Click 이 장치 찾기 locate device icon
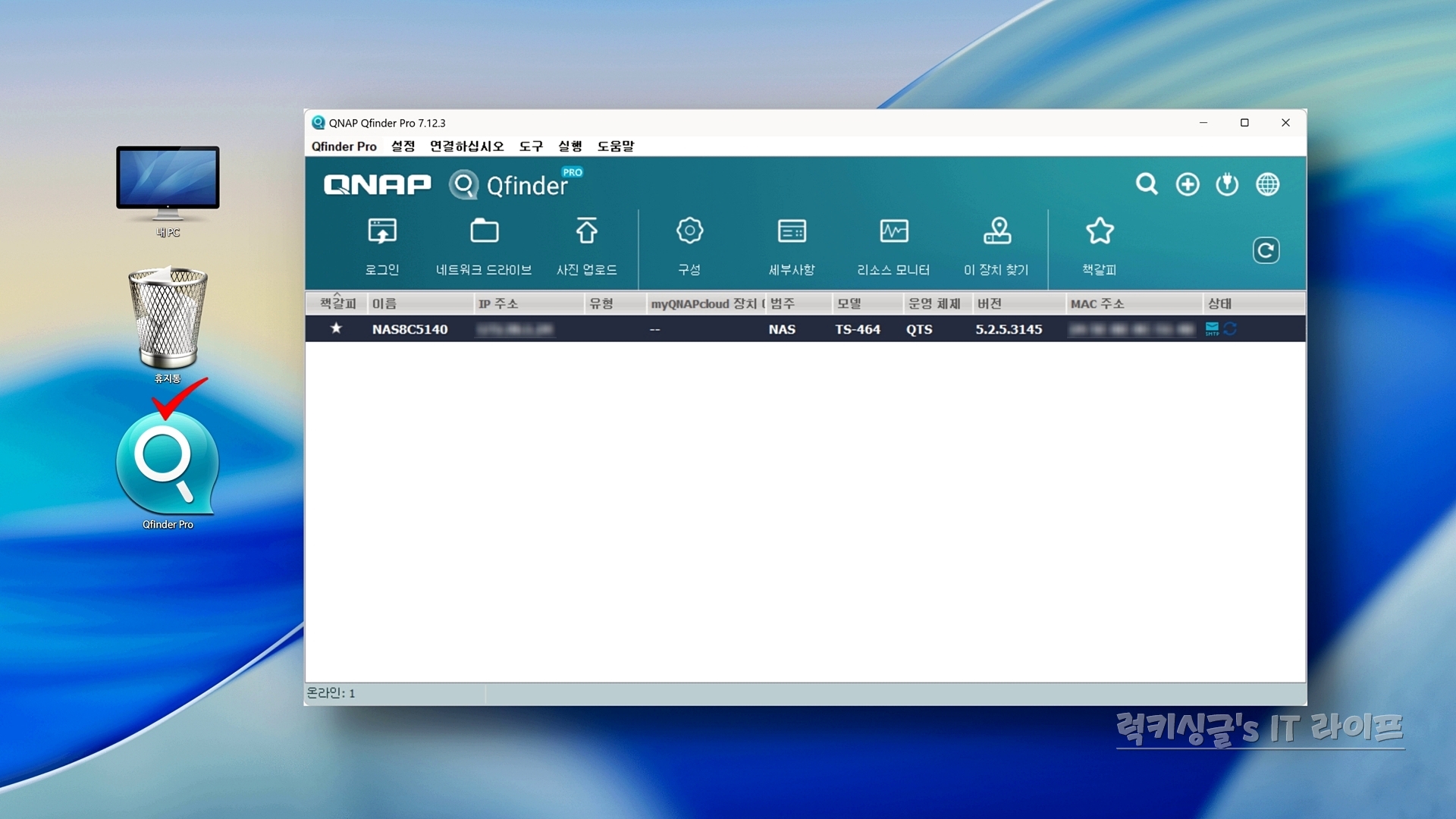Screen dimensions: 1456x819 click(x=997, y=231)
